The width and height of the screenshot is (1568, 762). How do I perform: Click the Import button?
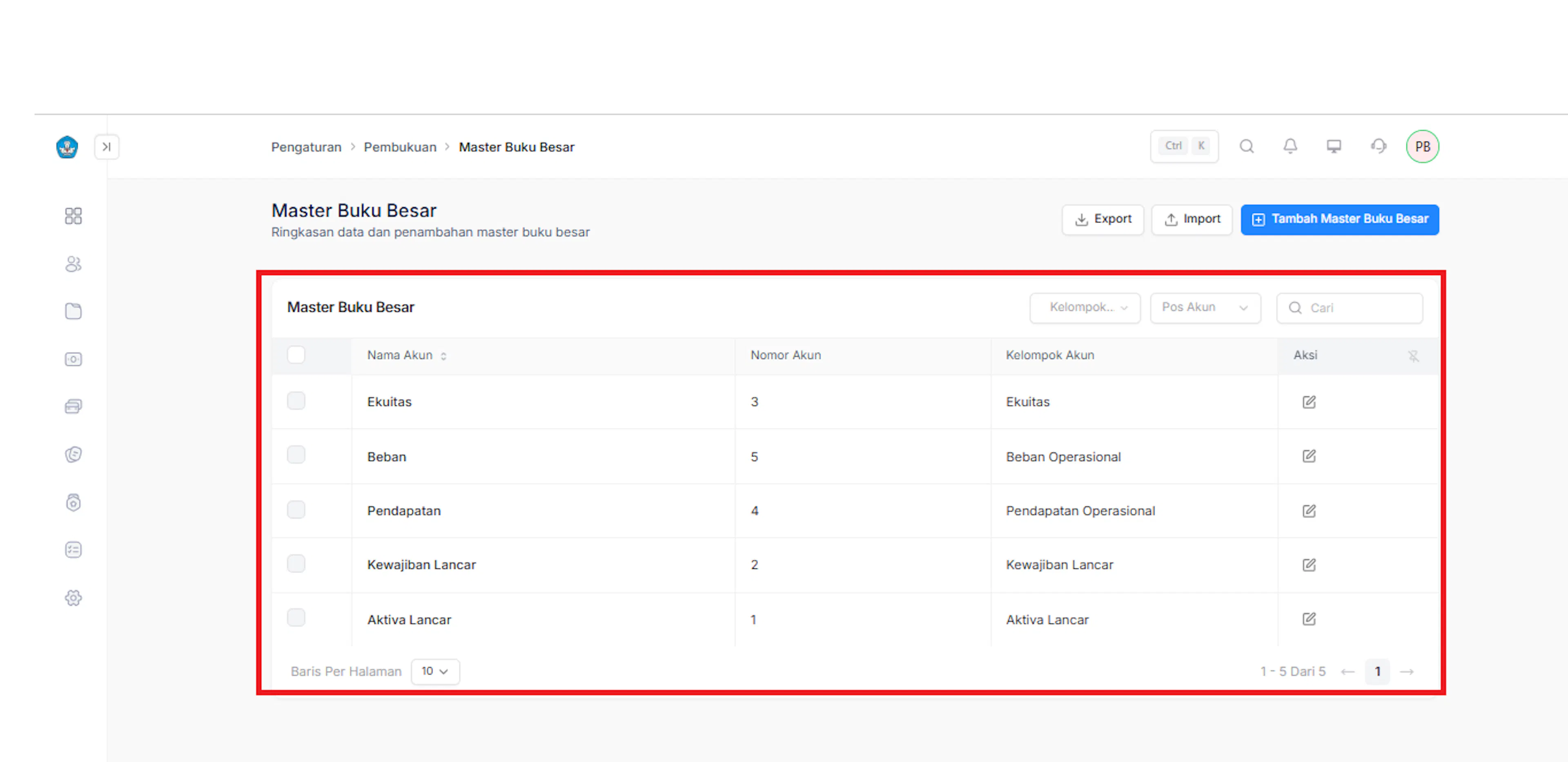point(1192,219)
